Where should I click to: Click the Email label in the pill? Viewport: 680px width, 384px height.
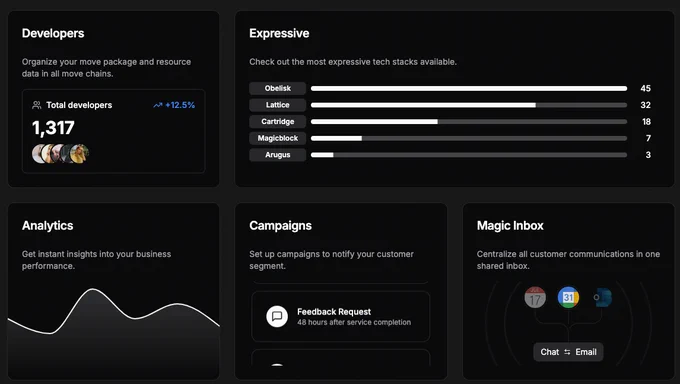point(586,352)
